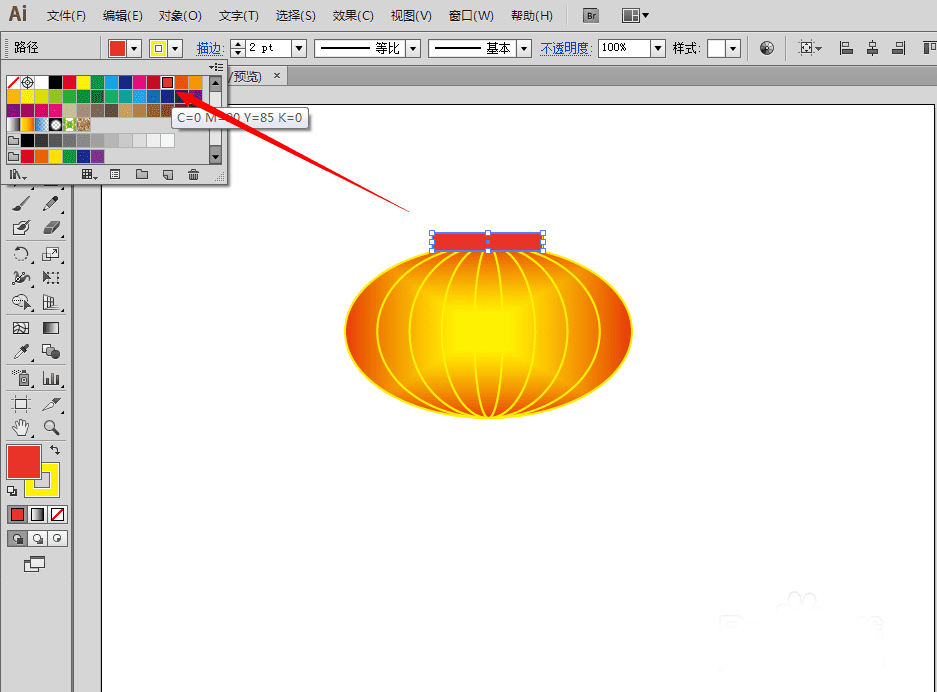The width and height of the screenshot is (937, 692).
Task: Select the Eraser tool
Action: point(51,228)
